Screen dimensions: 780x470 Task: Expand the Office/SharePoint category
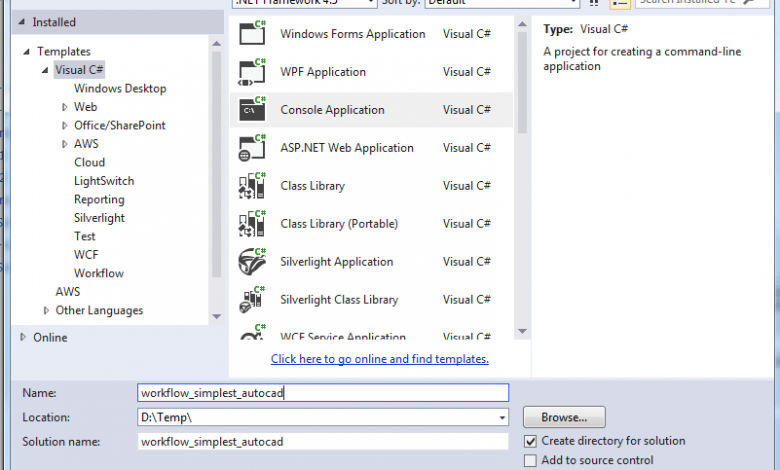click(x=64, y=125)
